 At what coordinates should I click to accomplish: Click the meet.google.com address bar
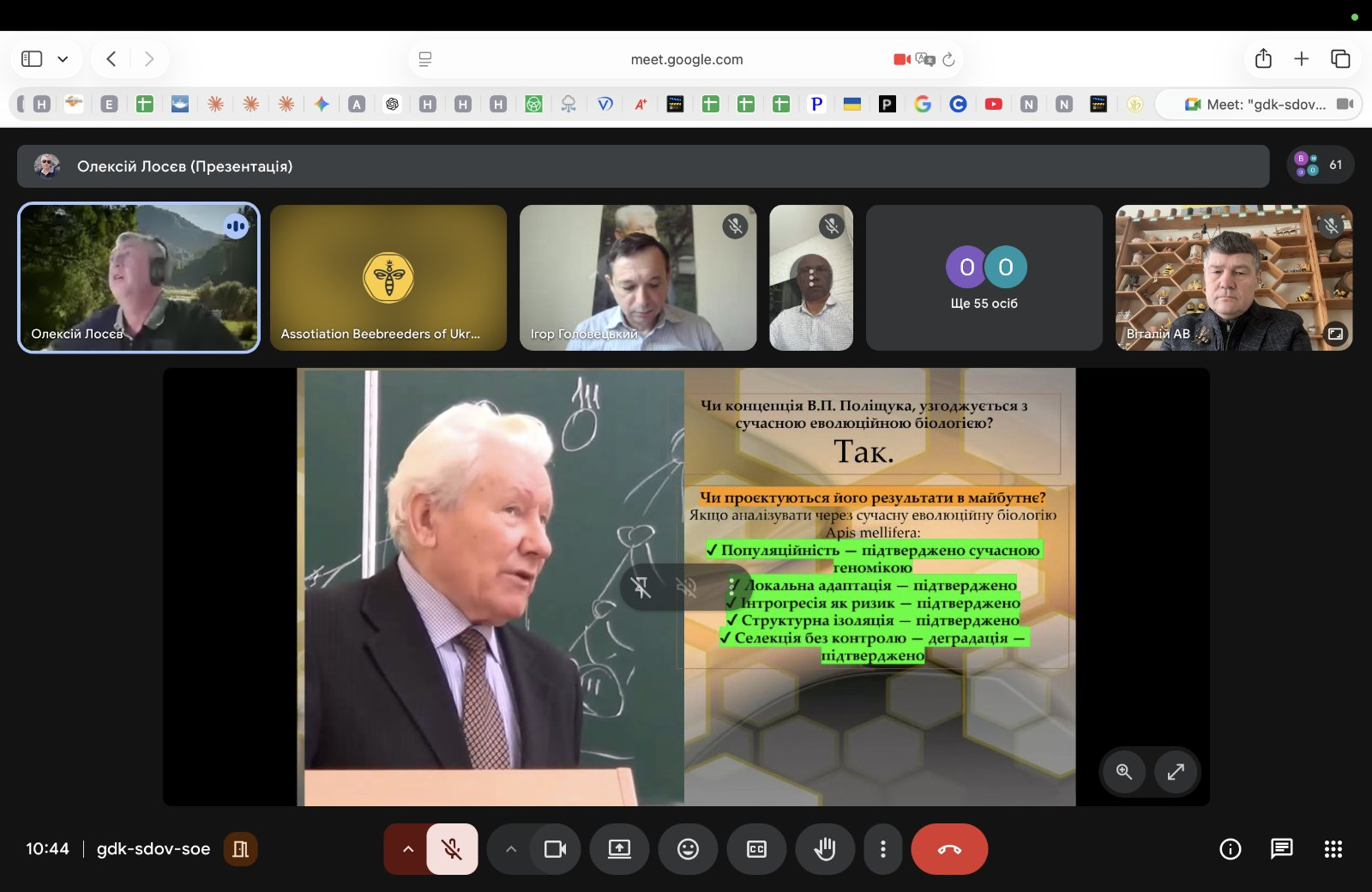[x=686, y=59]
